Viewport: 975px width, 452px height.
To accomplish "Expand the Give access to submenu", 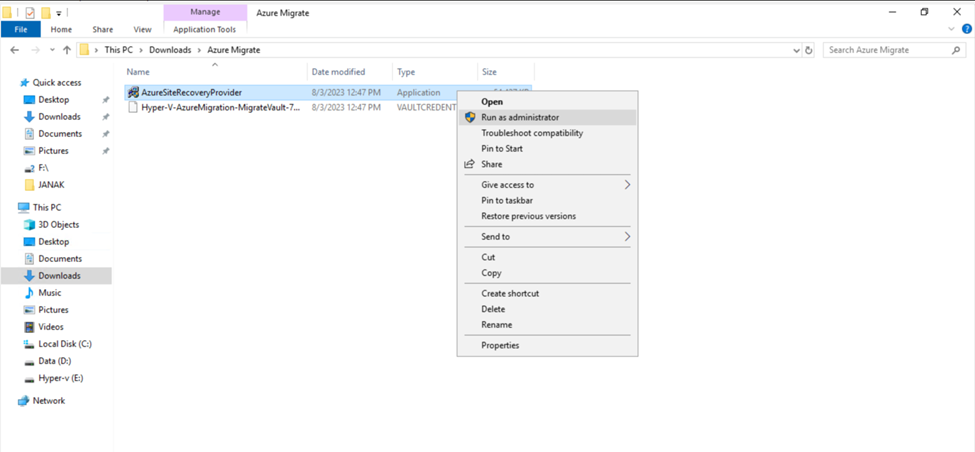I will [x=547, y=185].
